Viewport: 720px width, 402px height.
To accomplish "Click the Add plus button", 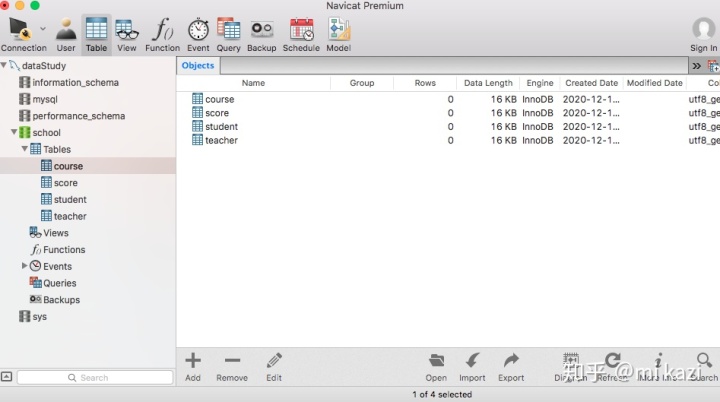I will click(x=193, y=367).
